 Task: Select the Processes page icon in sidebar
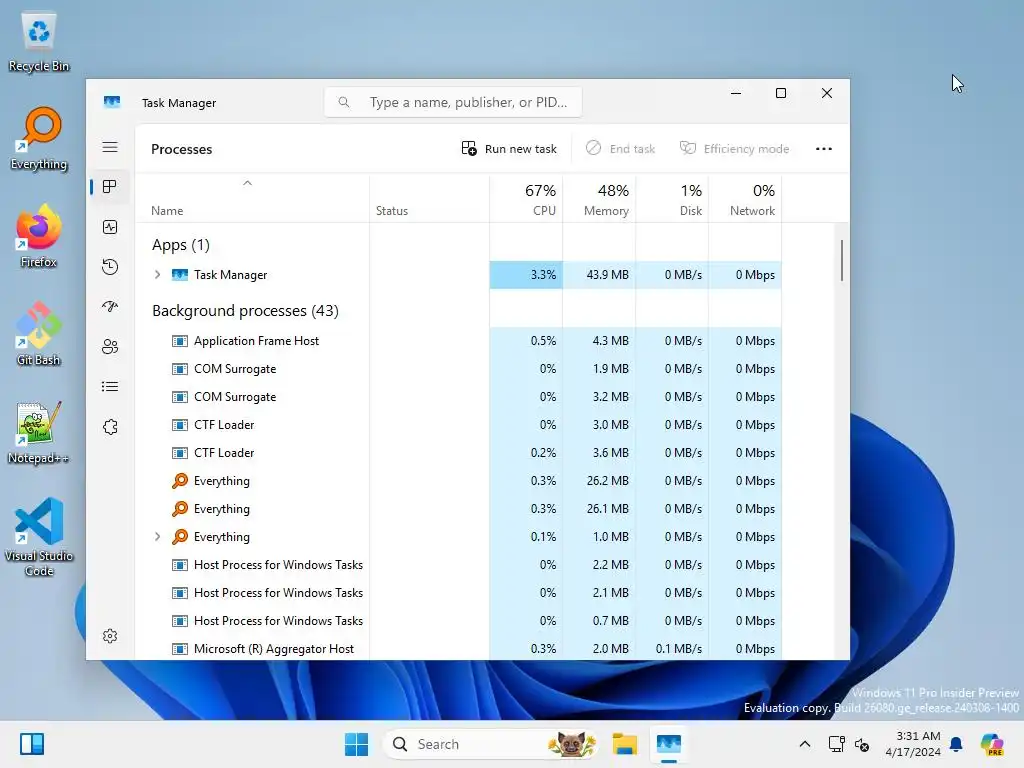point(110,187)
